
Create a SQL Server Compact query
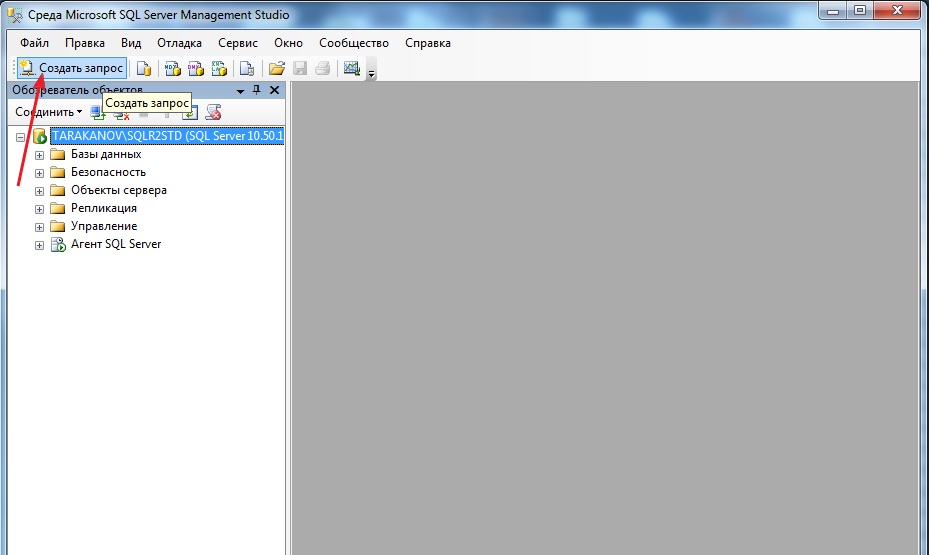coord(247,69)
